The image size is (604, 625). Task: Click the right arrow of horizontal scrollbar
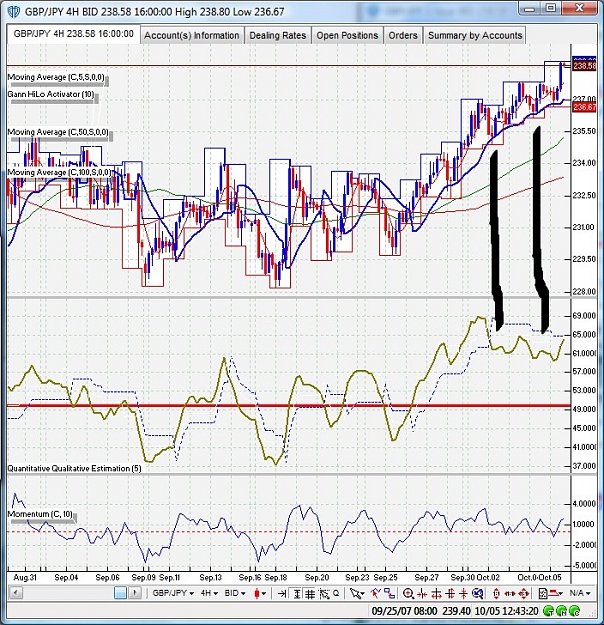pyautogui.click(x=135, y=593)
